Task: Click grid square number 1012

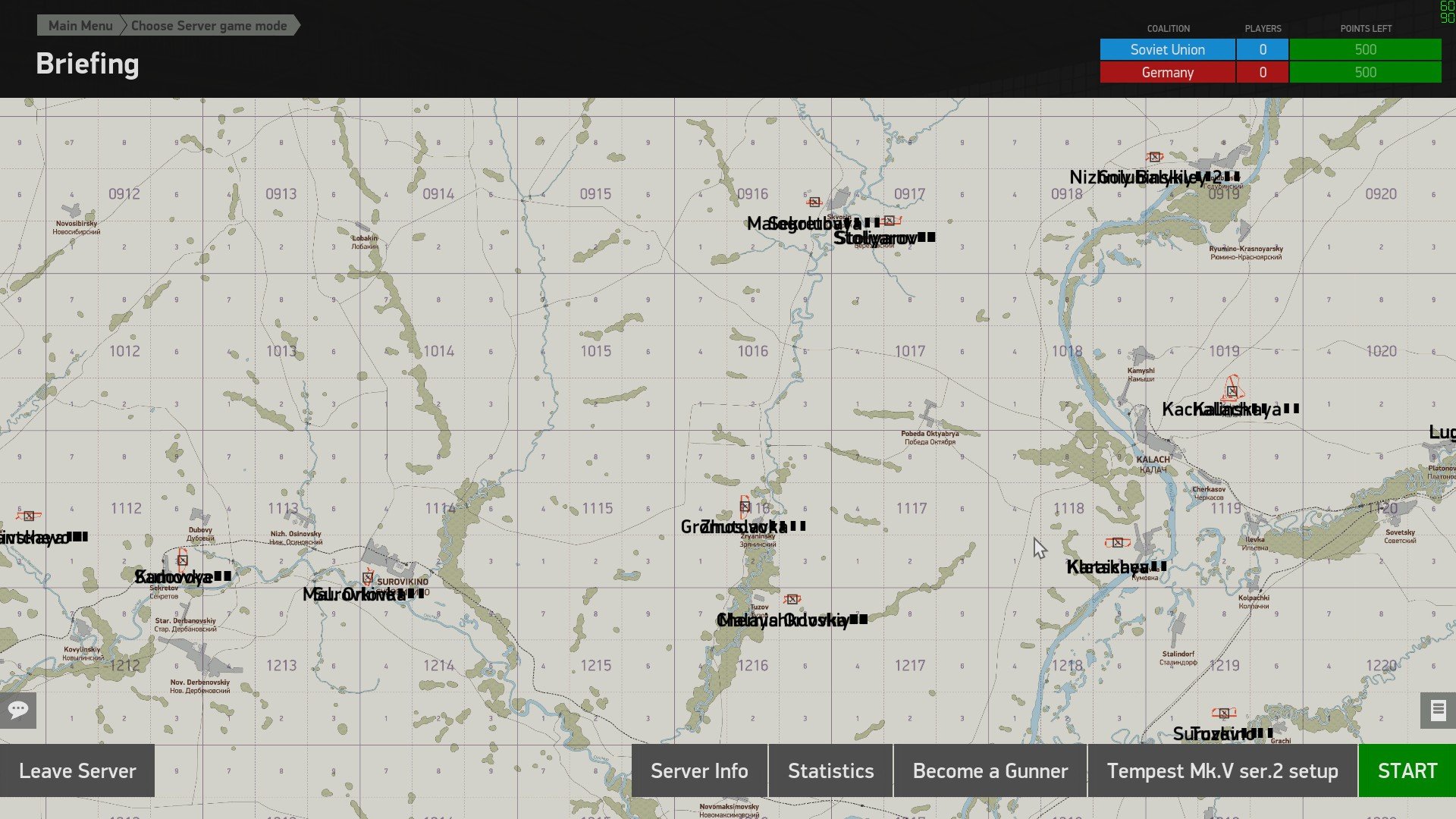Action: pyautogui.click(x=124, y=351)
